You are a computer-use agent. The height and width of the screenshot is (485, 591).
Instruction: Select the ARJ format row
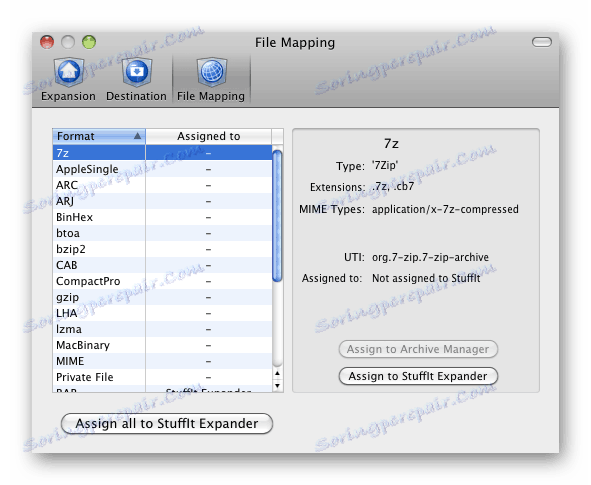pos(162,201)
